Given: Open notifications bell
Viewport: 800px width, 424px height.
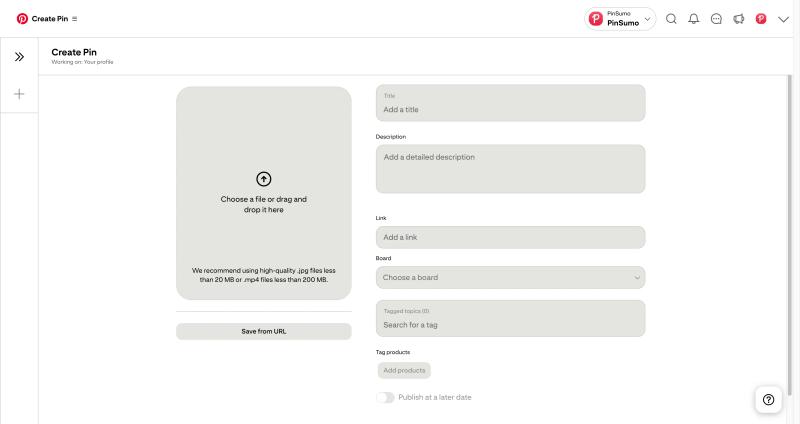Looking at the screenshot, I should tap(694, 19).
